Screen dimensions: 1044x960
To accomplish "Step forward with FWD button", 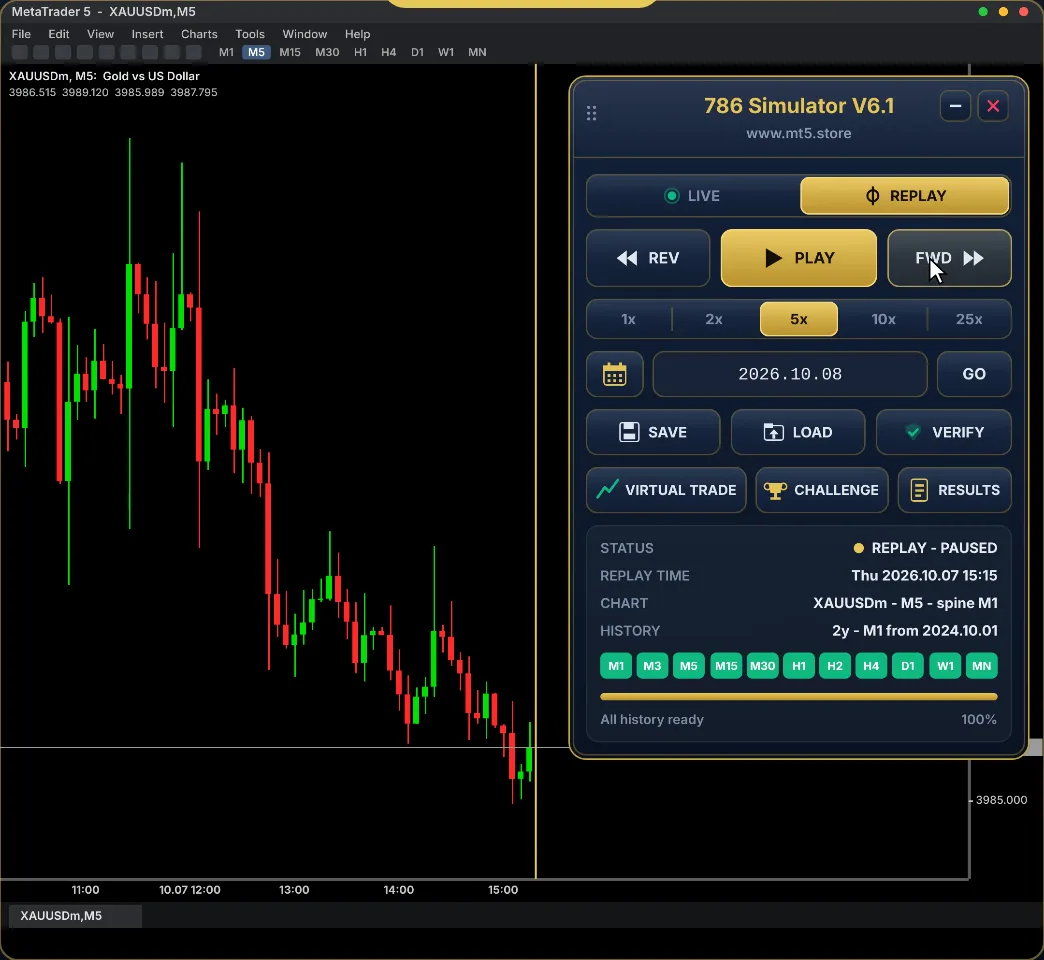I will 949,258.
